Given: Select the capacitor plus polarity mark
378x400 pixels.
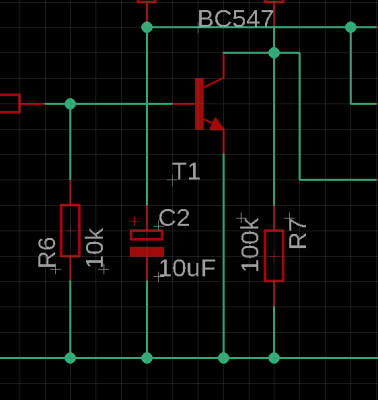Looking at the screenshot, I should pyautogui.click(x=134, y=221).
